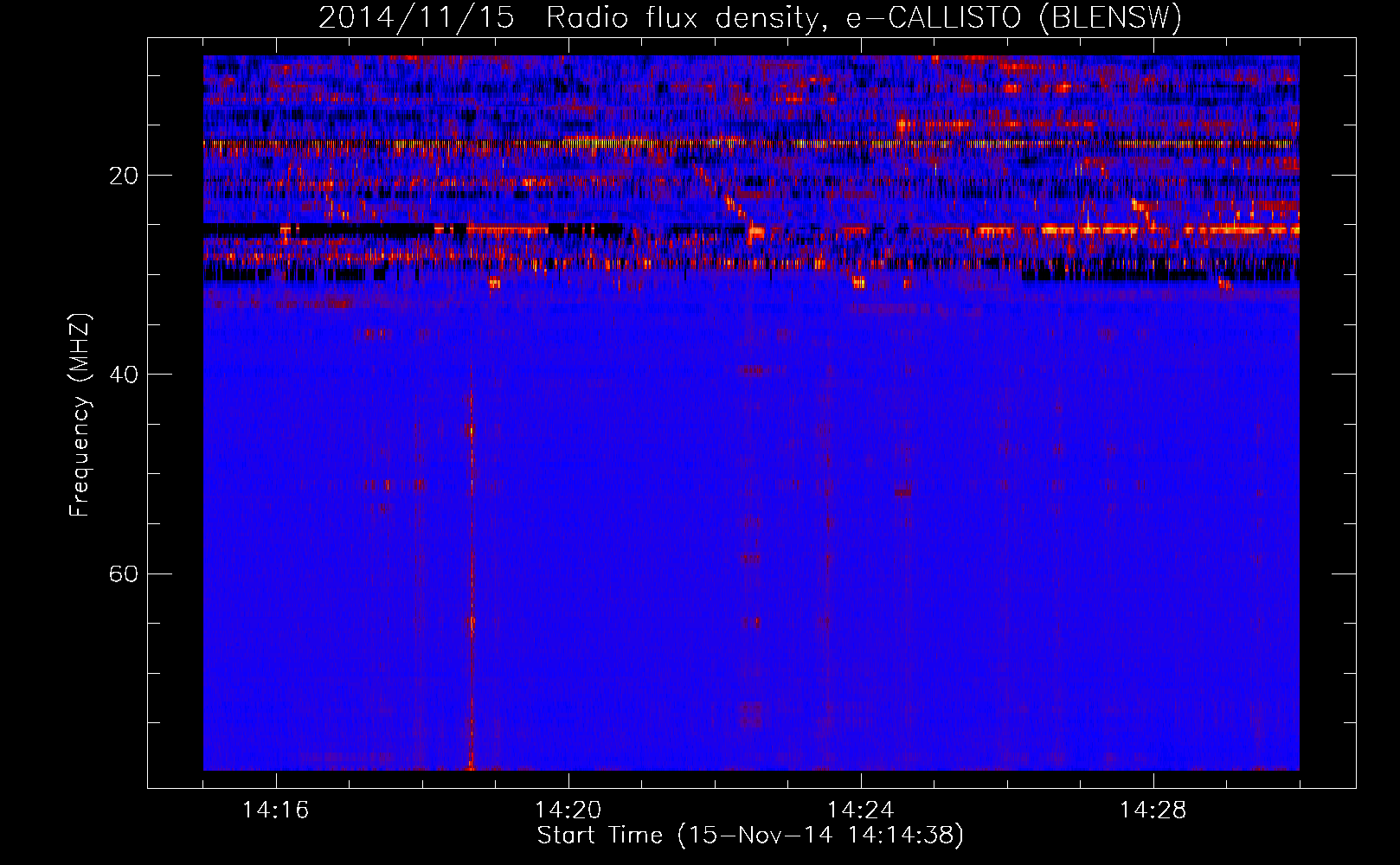Click the 'Start Time (15-Nov-14 14:14:38)' label
Viewport: 1400px width, 865px height.
pos(750,836)
